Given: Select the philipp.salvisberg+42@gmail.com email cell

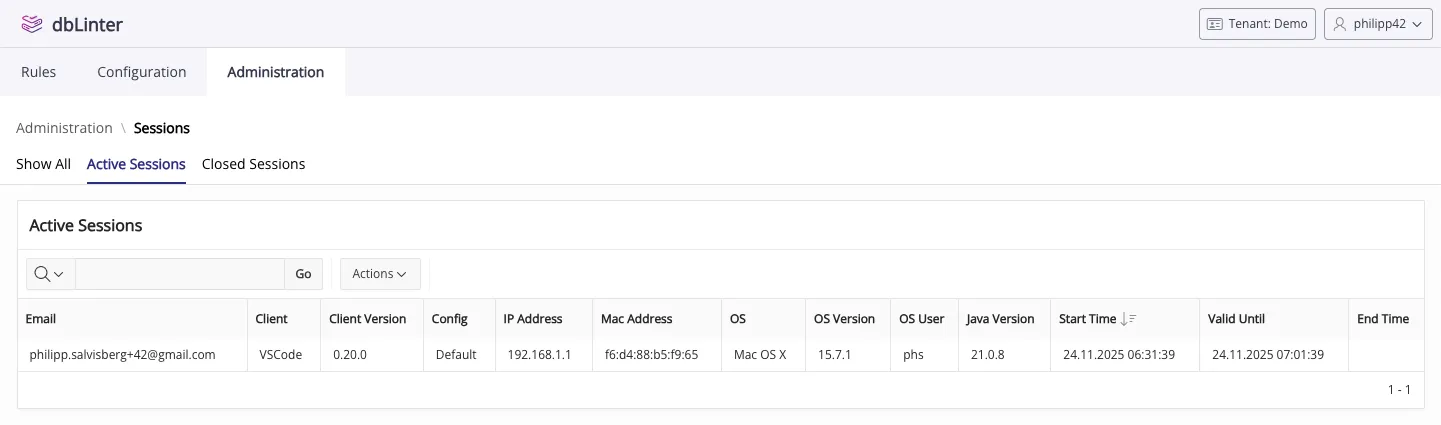Looking at the screenshot, I should (123, 354).
